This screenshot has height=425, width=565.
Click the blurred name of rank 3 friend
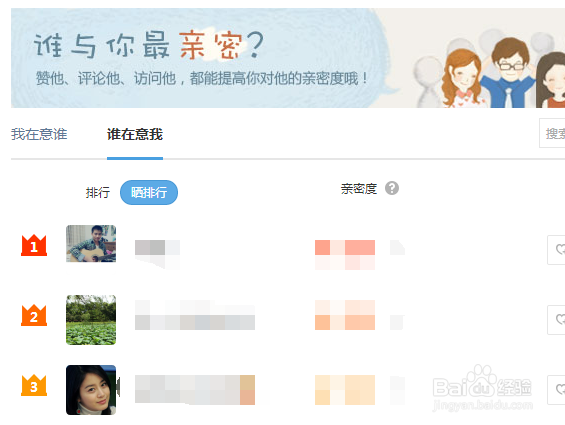195,390
